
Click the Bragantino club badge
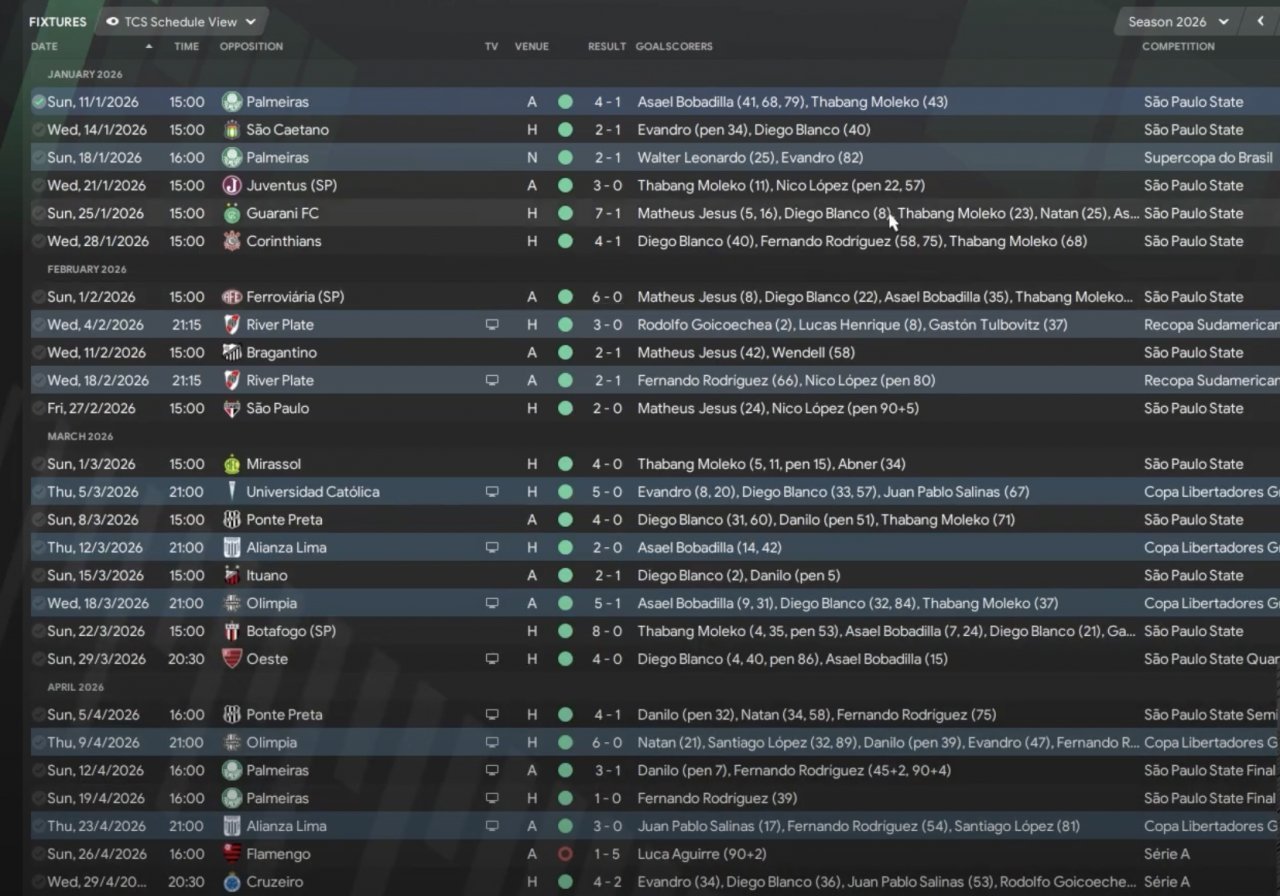[231, 353]
